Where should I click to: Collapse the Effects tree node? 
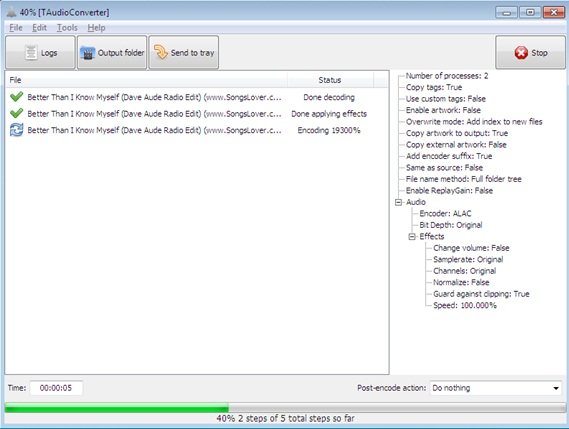(412, 237)
